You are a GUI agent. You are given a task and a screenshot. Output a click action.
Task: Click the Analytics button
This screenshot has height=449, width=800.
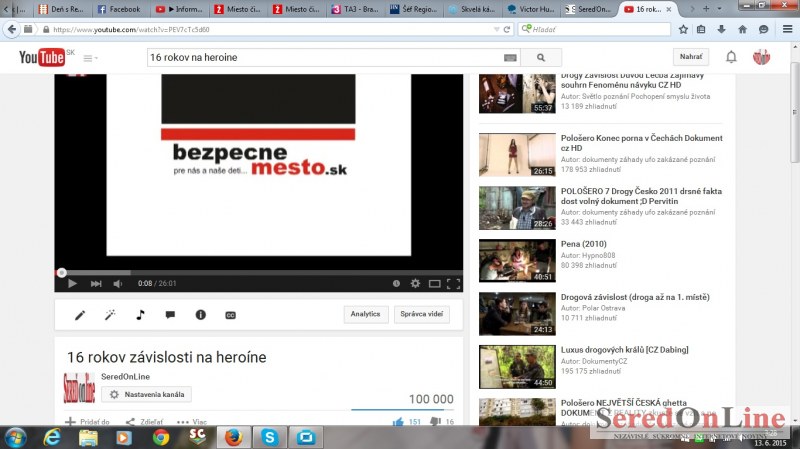(x=365, y=314)
